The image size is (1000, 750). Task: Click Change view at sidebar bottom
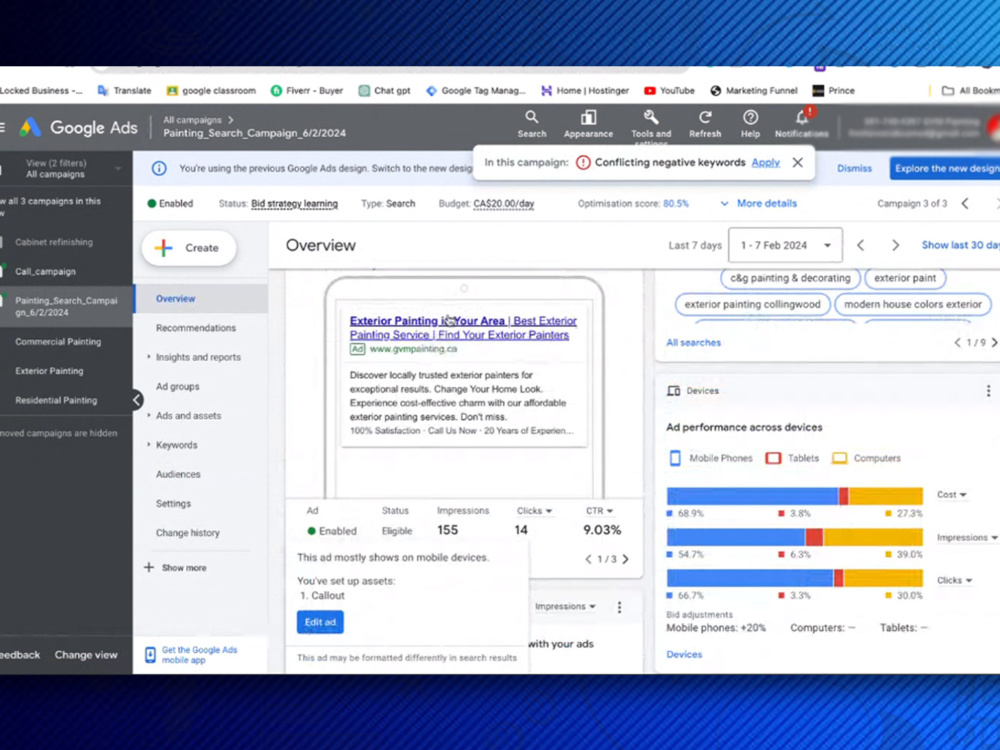coord(86,655)
